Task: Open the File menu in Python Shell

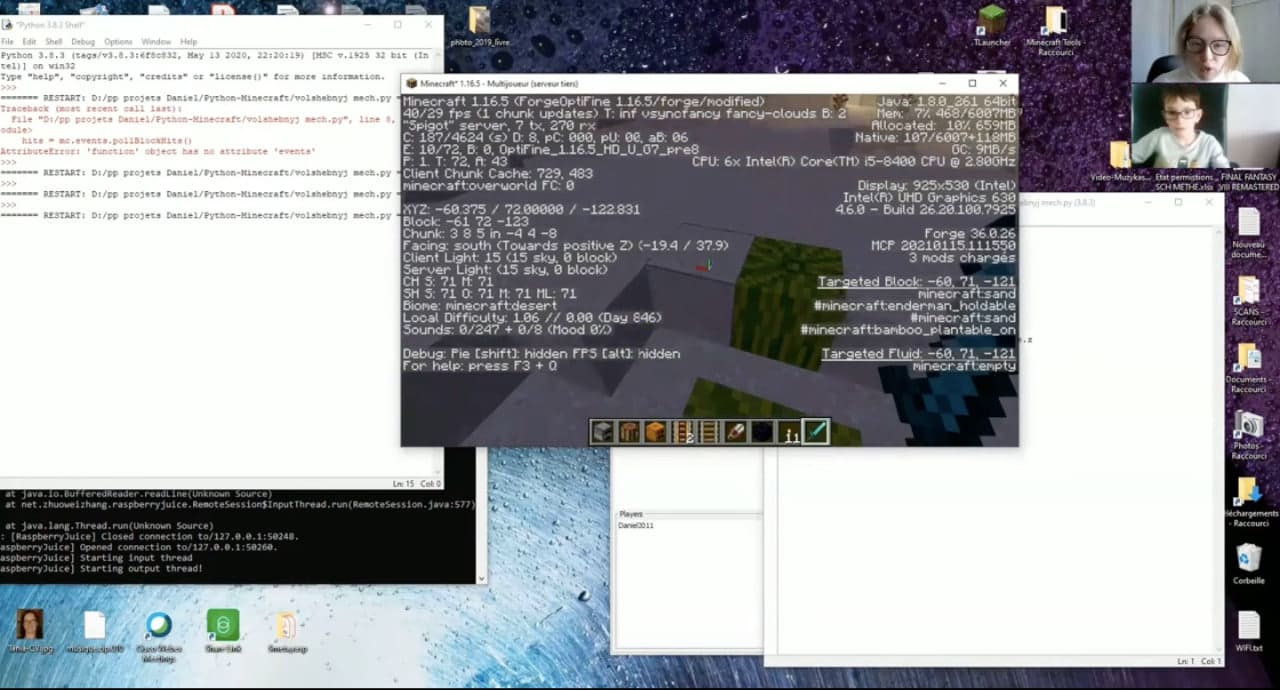Action: (7, 42)
